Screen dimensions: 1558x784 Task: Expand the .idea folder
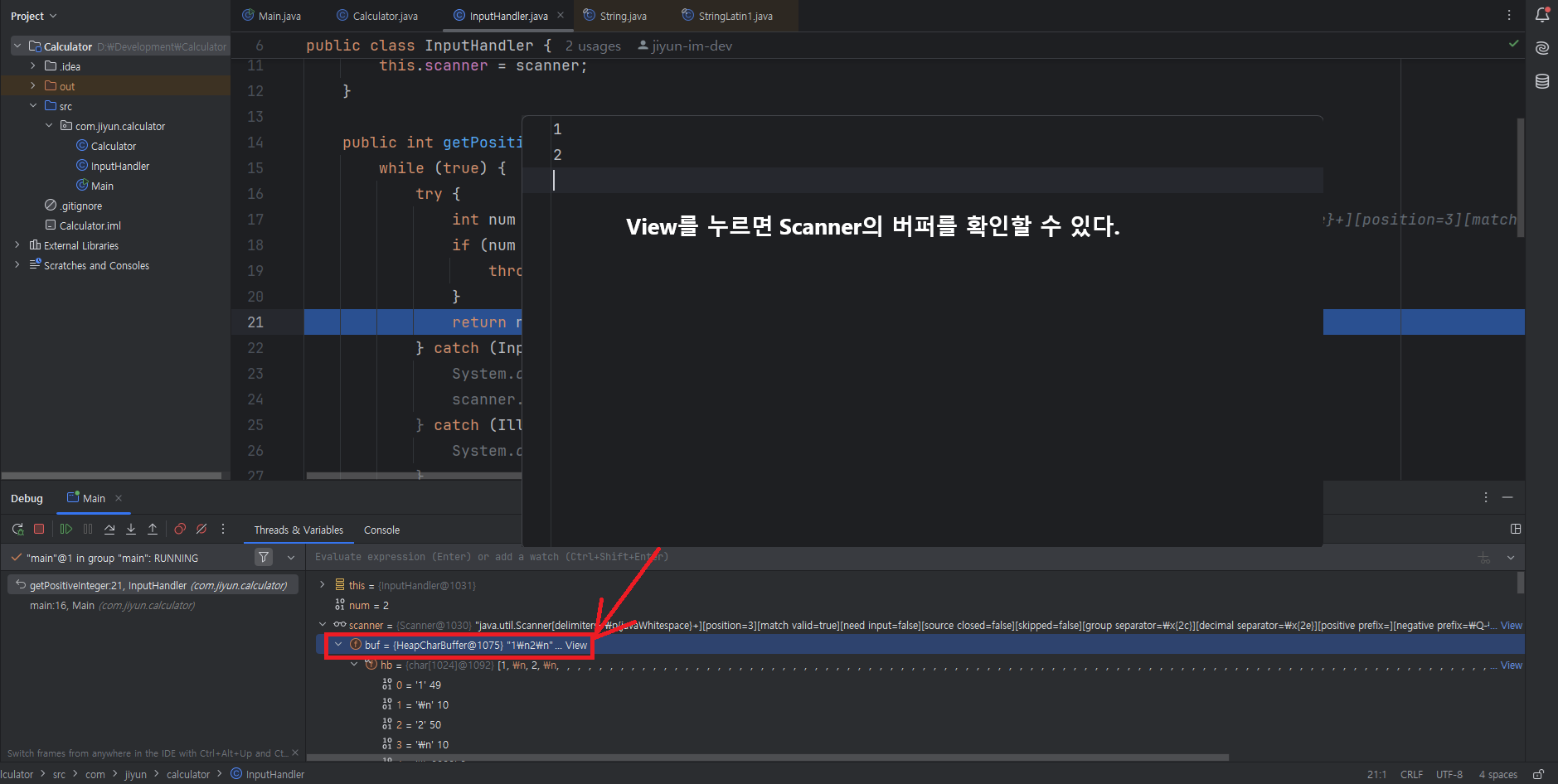coord(32,65)
